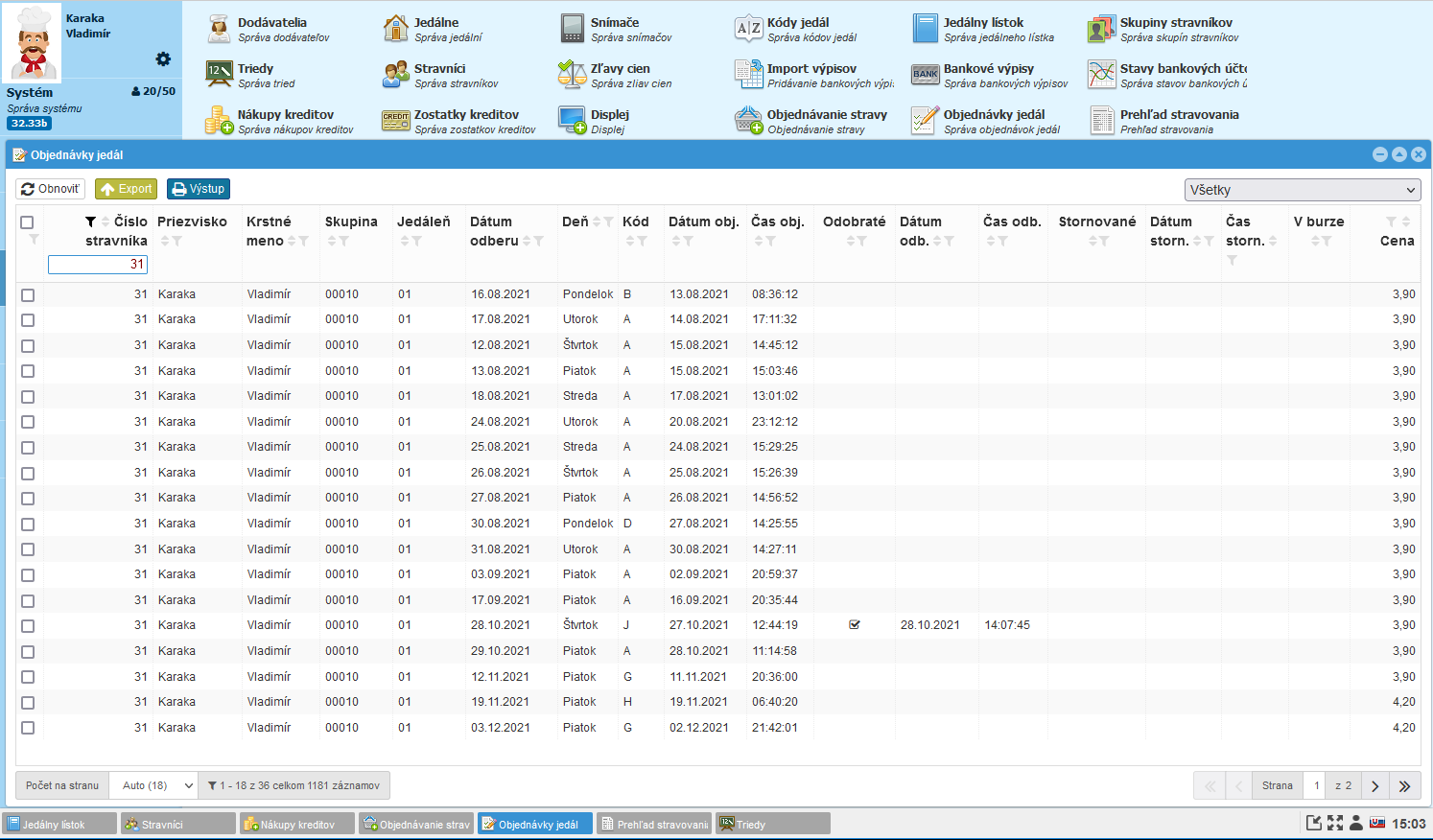The height and width of the screenshot is (840, 1433).
Task: Click the 4,20 price in 19.11.2021 row
Action: [x=1403, y=702]
